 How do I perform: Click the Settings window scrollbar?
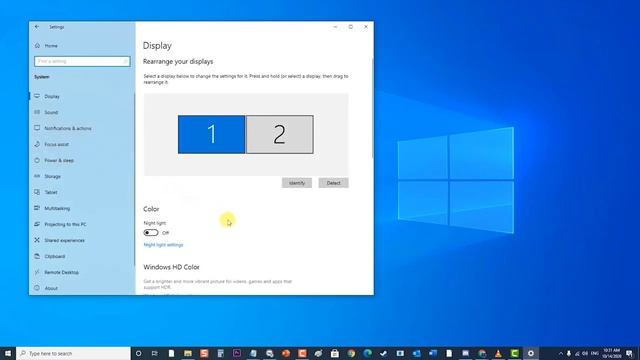point(372,108)
